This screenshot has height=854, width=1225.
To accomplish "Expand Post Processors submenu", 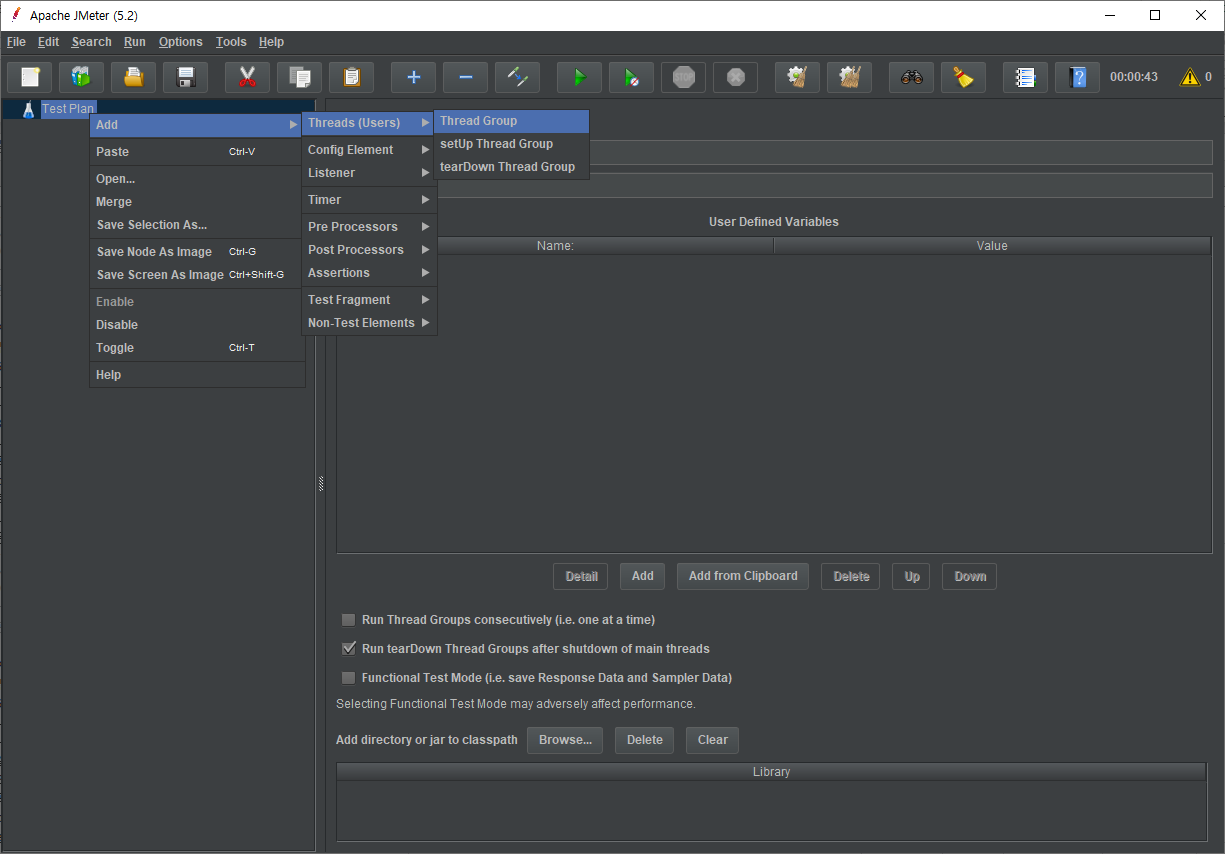I will tap(369, 250).
